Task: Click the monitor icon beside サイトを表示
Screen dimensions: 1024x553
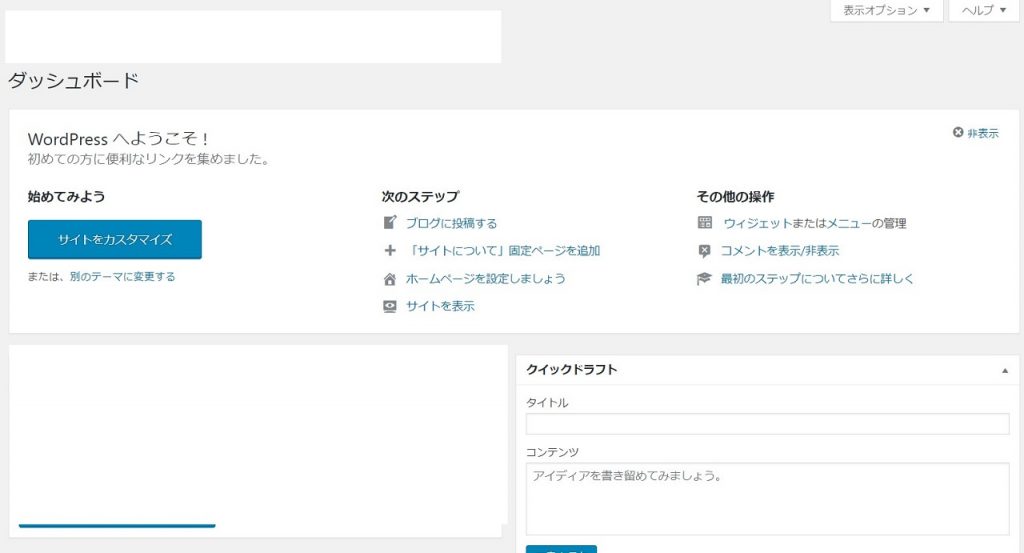Action: (390, 306)
